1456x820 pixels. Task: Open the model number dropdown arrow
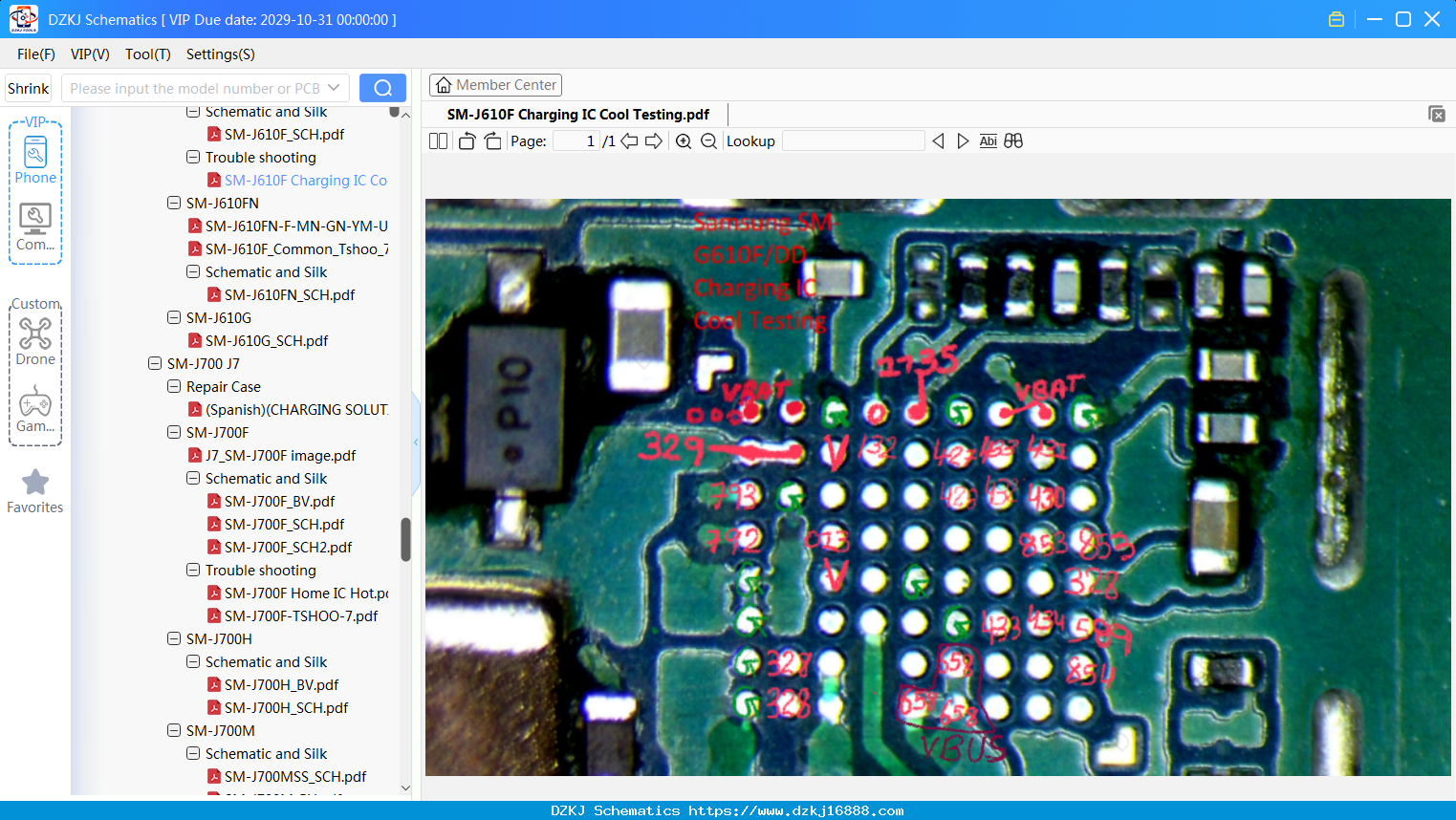[334, 88]
